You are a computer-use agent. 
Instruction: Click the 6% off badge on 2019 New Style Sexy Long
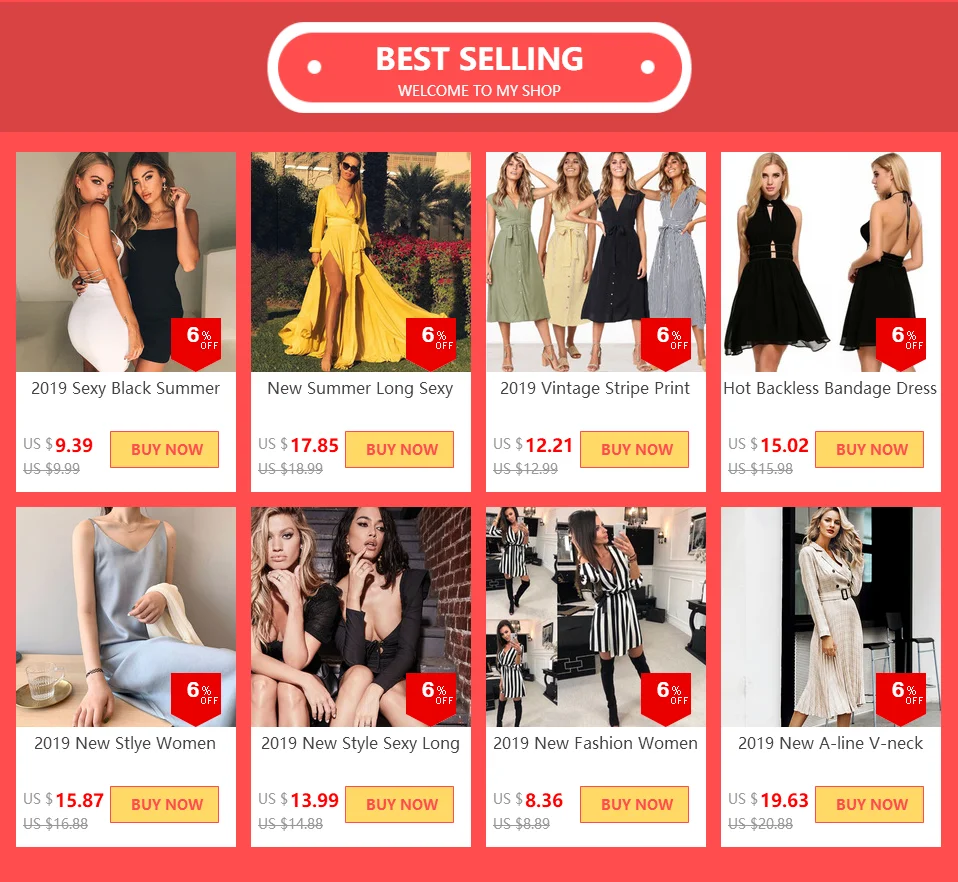click(x=431, y=699)
